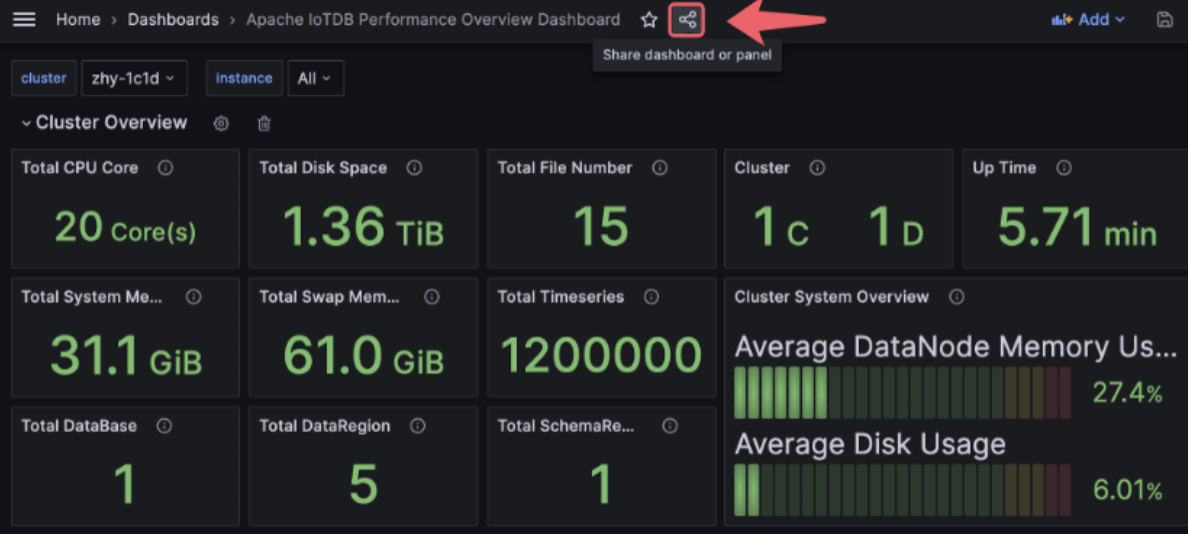
Task: Click the Total Disk Space panel title
Action: pyautogui.click(x=323, y=168)
